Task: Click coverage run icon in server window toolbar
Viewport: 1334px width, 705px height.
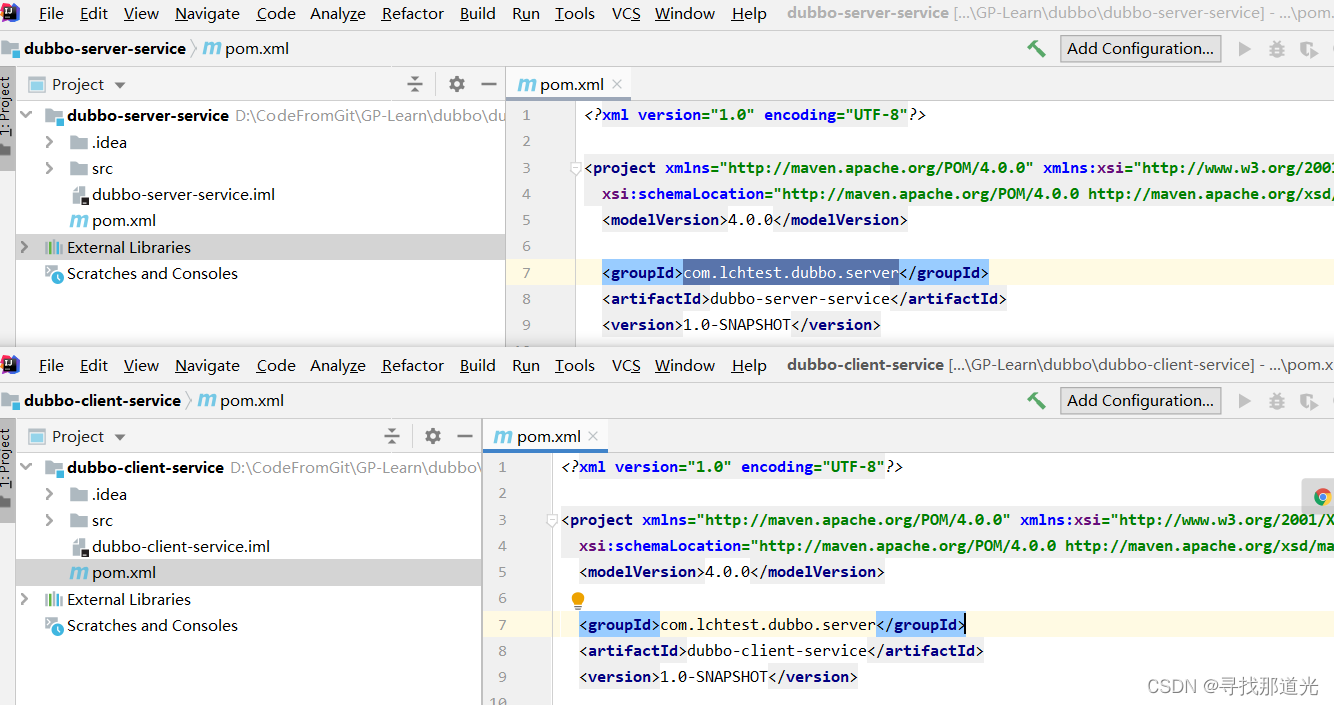Action: [x=1308, y=48]
